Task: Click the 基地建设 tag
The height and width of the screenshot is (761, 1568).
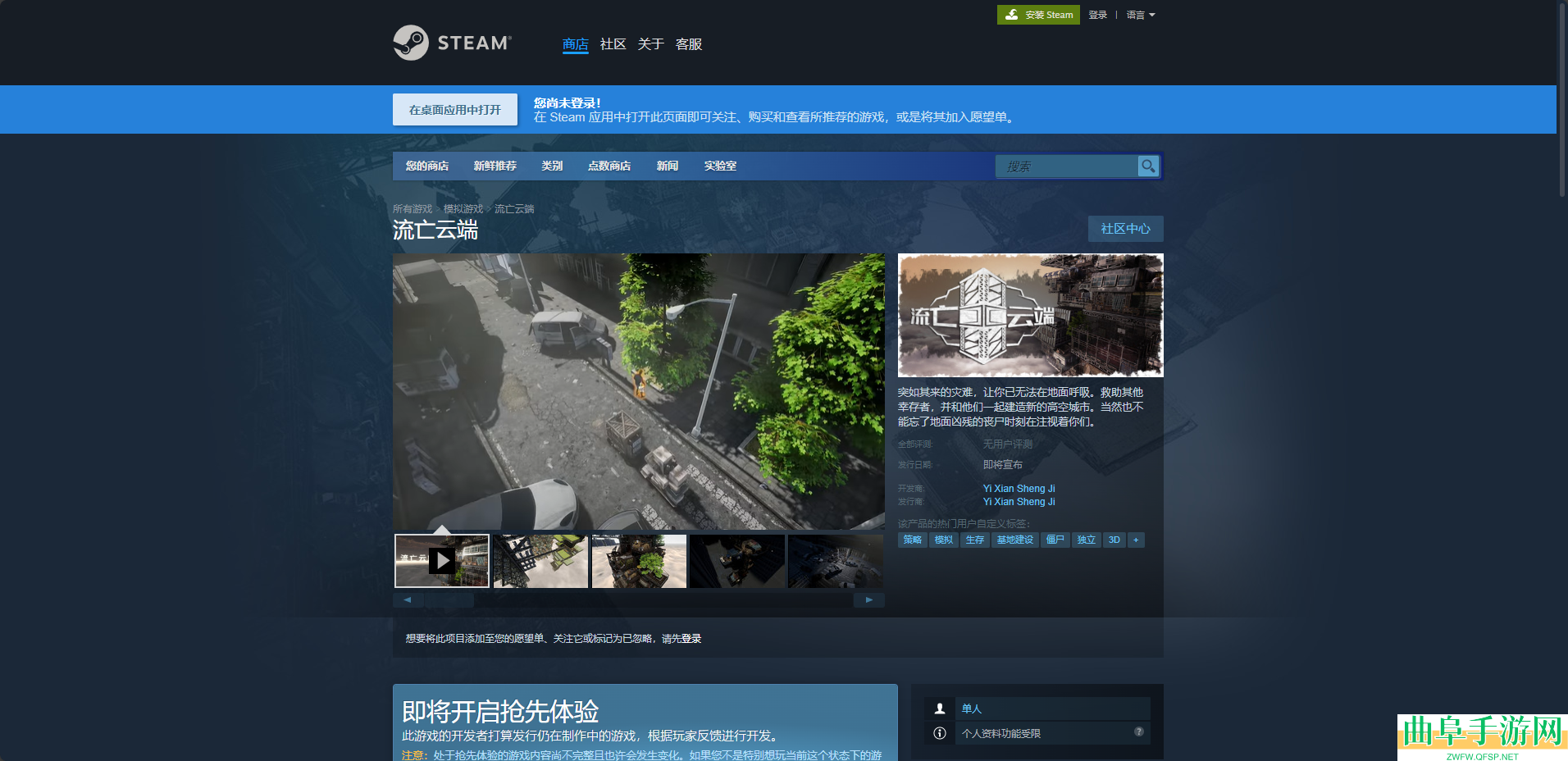Action: [1015, 540]
